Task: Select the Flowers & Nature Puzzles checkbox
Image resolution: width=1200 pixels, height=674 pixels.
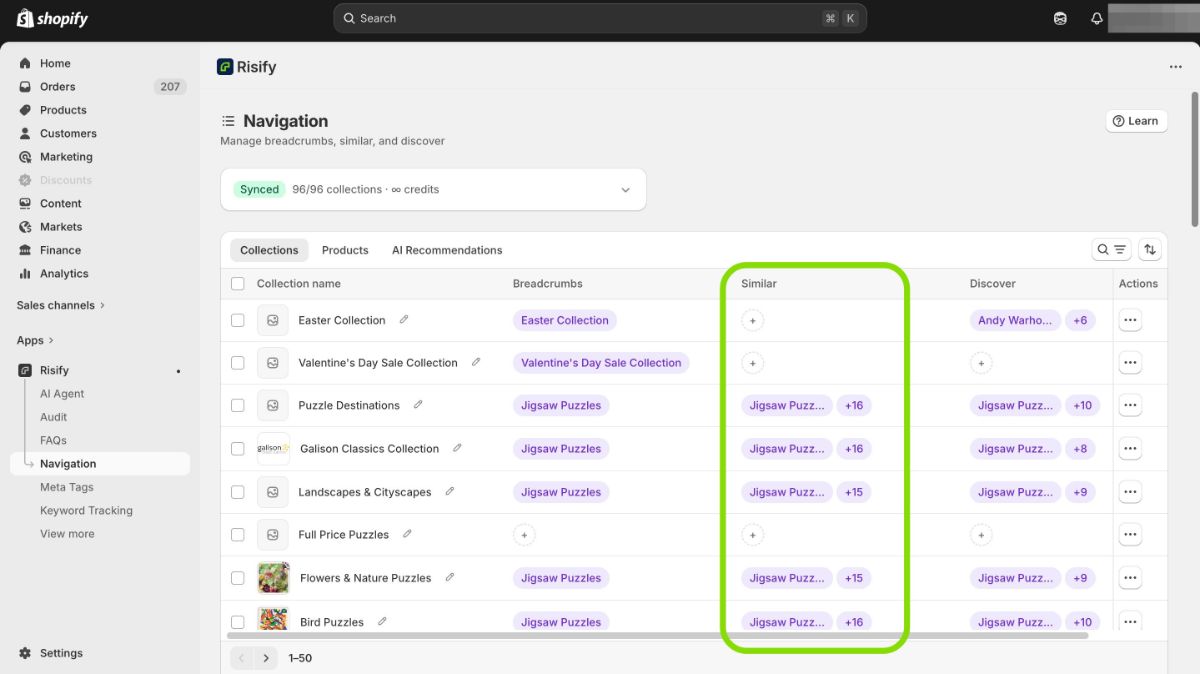Action: (x=238, y=578)
